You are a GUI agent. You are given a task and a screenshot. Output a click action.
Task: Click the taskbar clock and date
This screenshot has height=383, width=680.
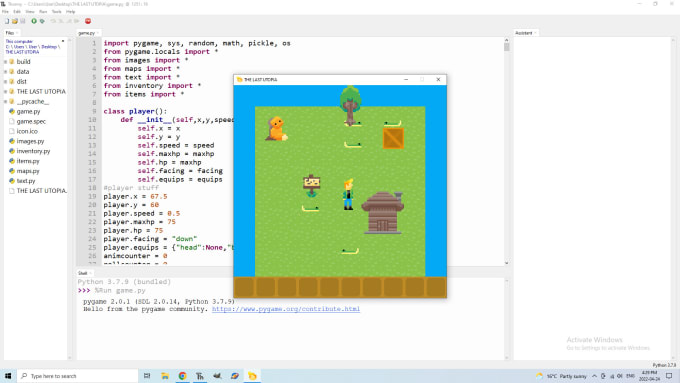click(649, 376)
